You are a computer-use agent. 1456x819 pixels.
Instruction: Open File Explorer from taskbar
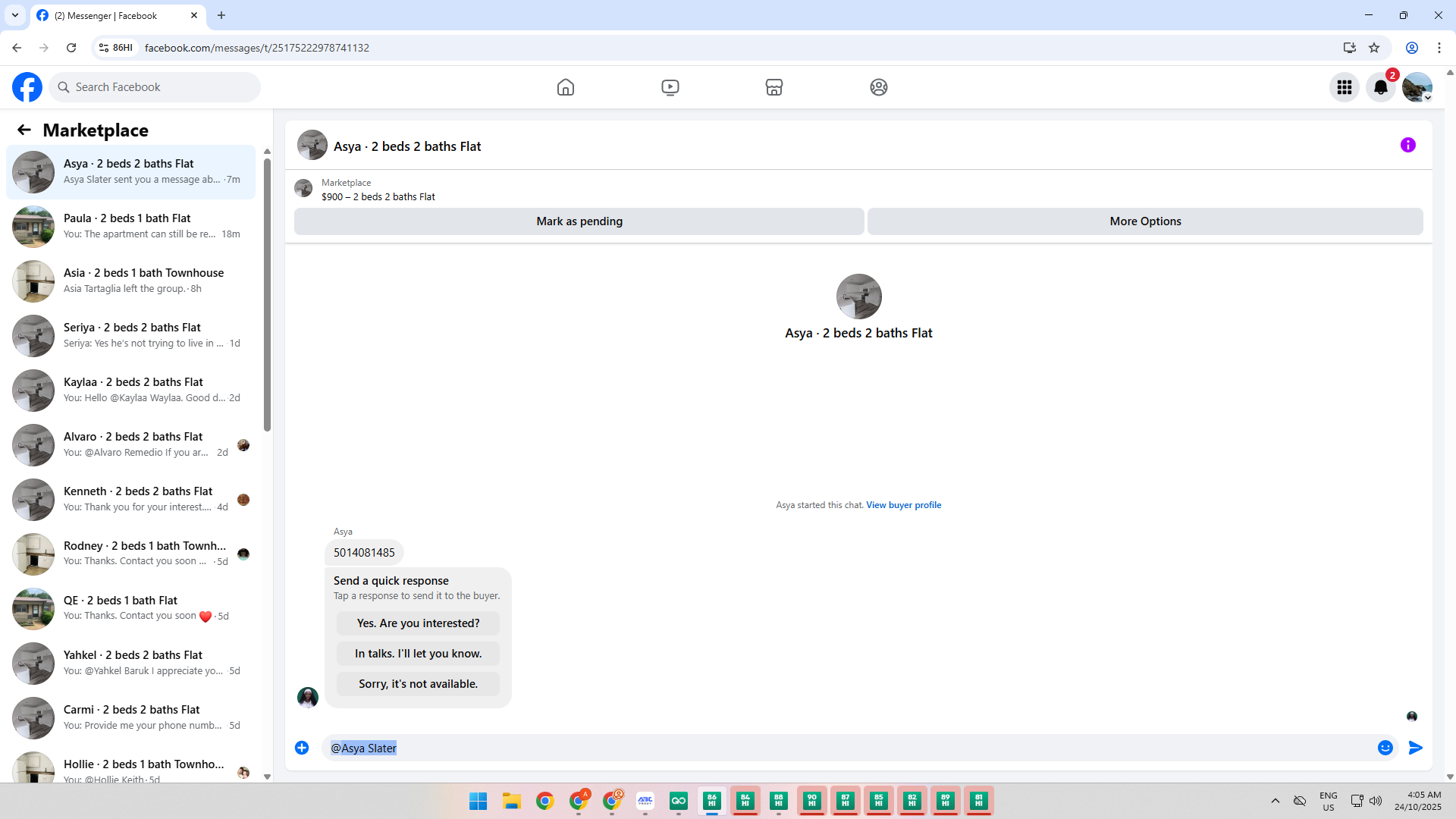coord(512,801)
